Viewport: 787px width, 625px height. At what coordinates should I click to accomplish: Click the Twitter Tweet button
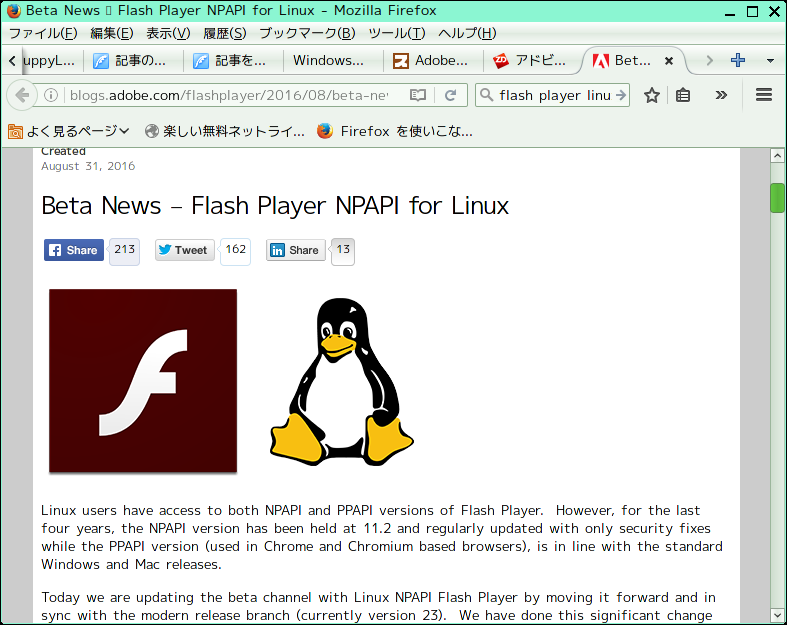pyautogui.click(x=184, y=250)
